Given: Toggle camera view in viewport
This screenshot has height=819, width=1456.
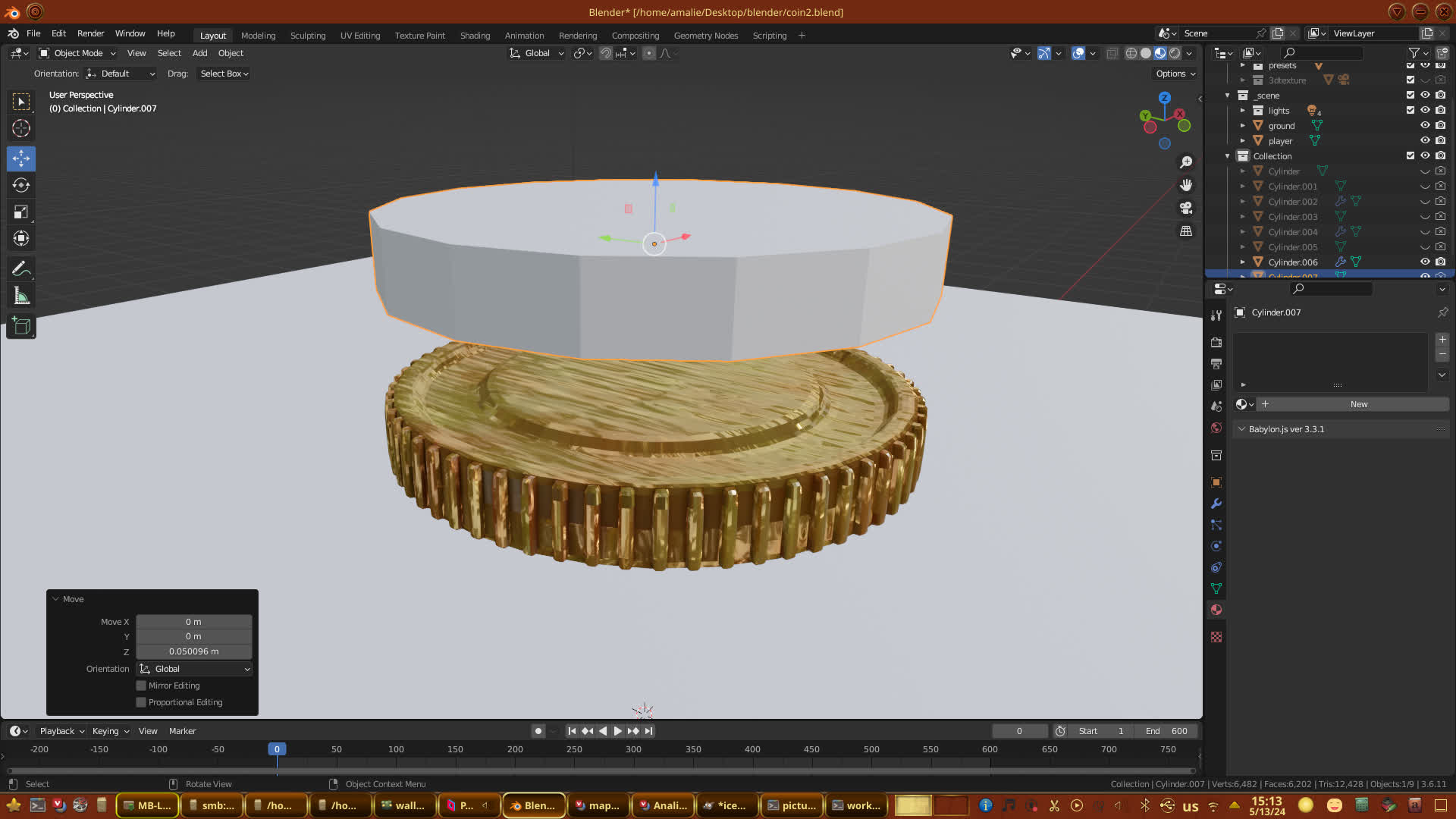Looking at the screenshot, I should coord(1186,208).
